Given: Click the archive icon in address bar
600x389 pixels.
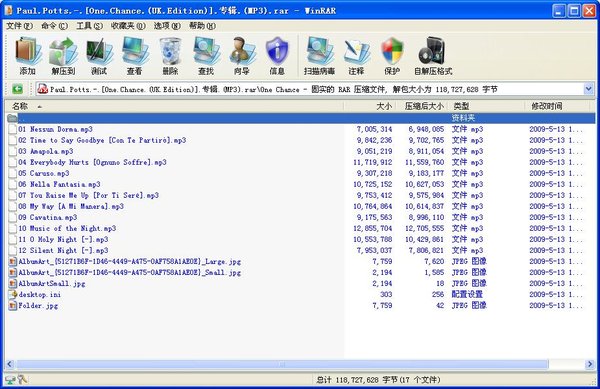Looking at the screenshot, I should pyautogui.click(x=42, y=89).
